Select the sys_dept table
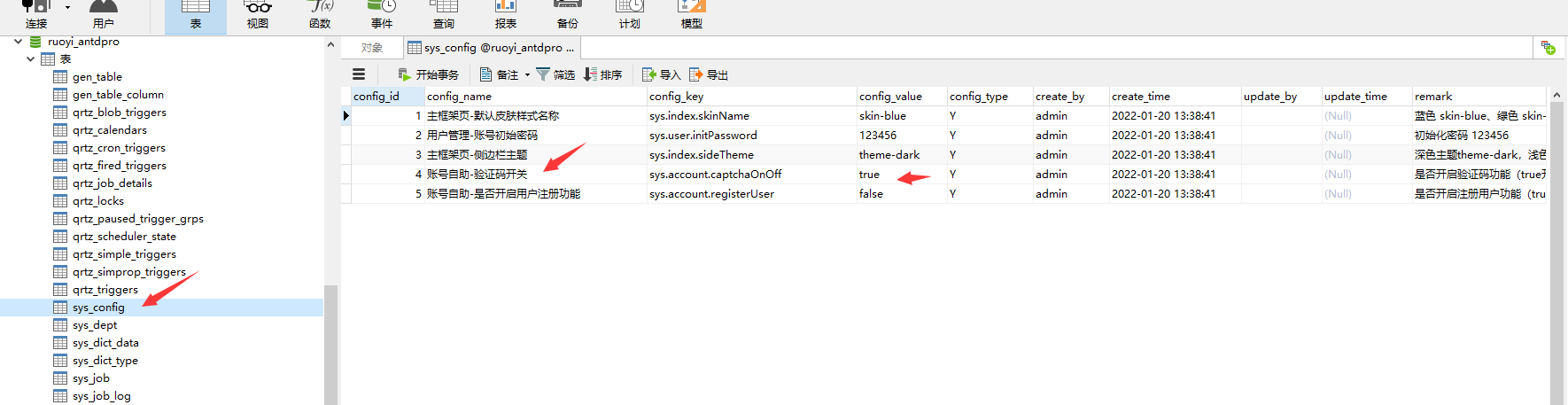This screenshot has height=405, width=1568. tap(95, 325)
